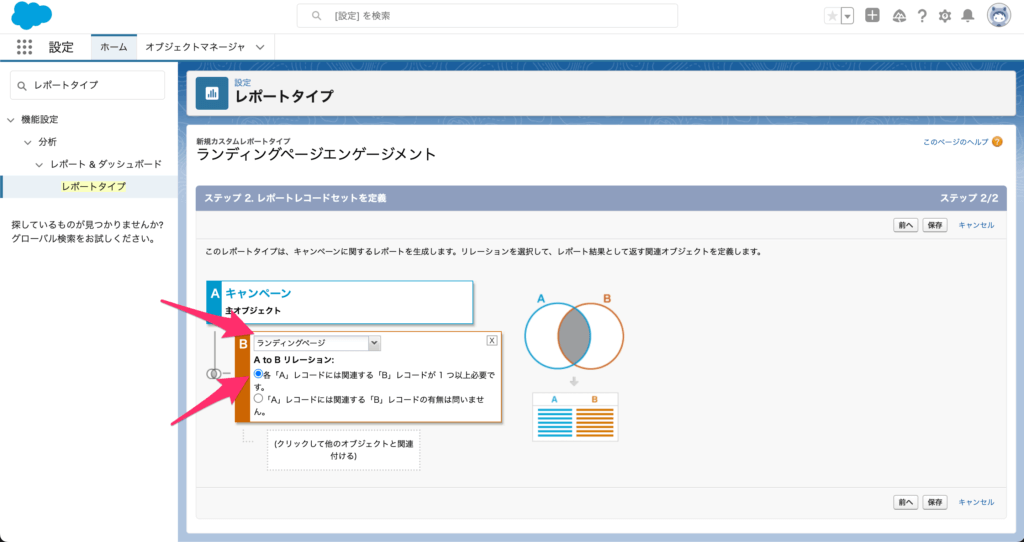Open the help question mark icon
Viewport: 1024px width, 542px height.
tap(921, 16)
